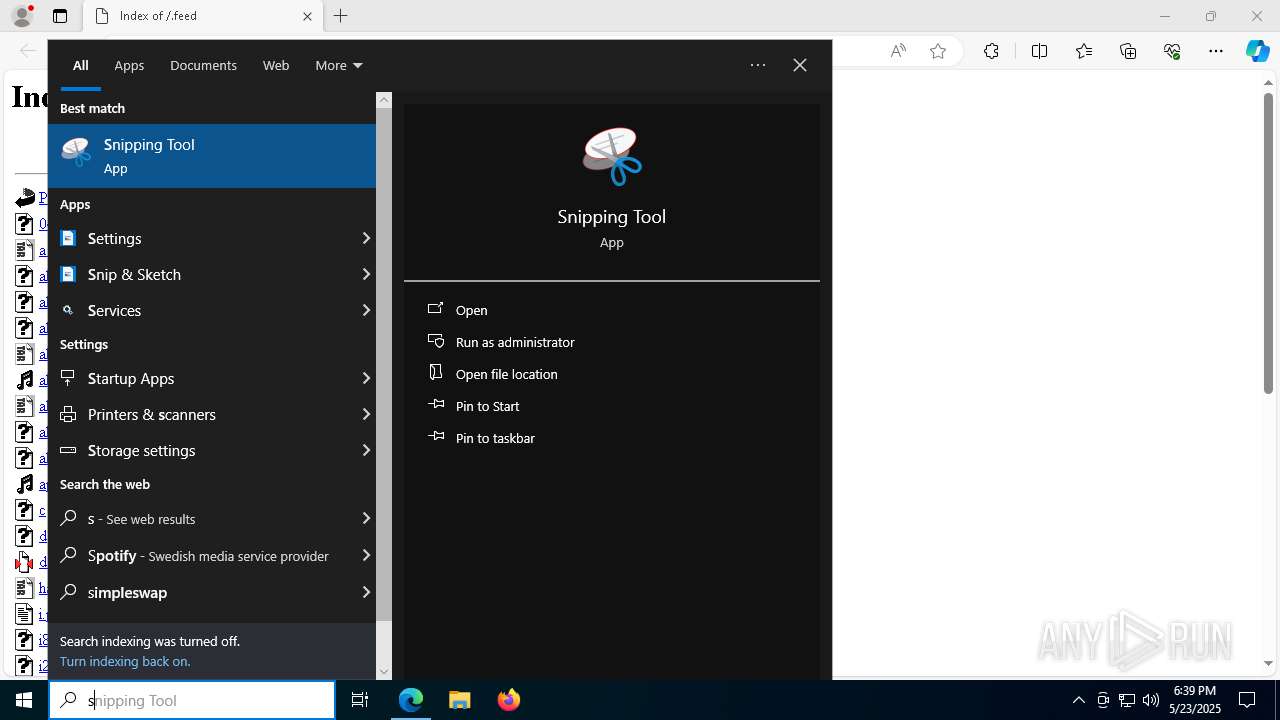
Task: Open Edge Extensions puzzle icon
Action: click(x=991, y=51)
